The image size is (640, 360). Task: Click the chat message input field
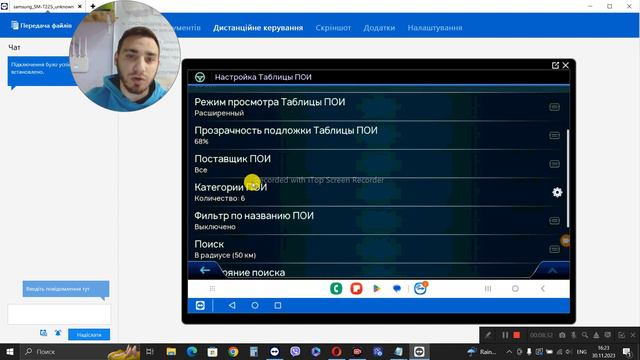(59, 314)
